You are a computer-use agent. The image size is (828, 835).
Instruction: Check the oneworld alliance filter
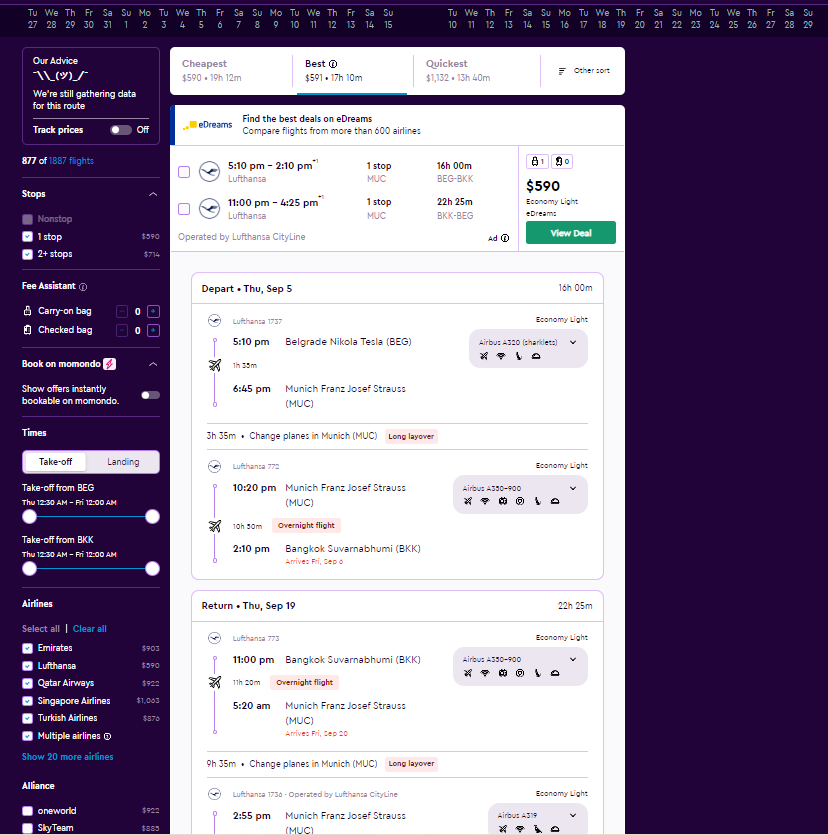(x=28, y=811)
